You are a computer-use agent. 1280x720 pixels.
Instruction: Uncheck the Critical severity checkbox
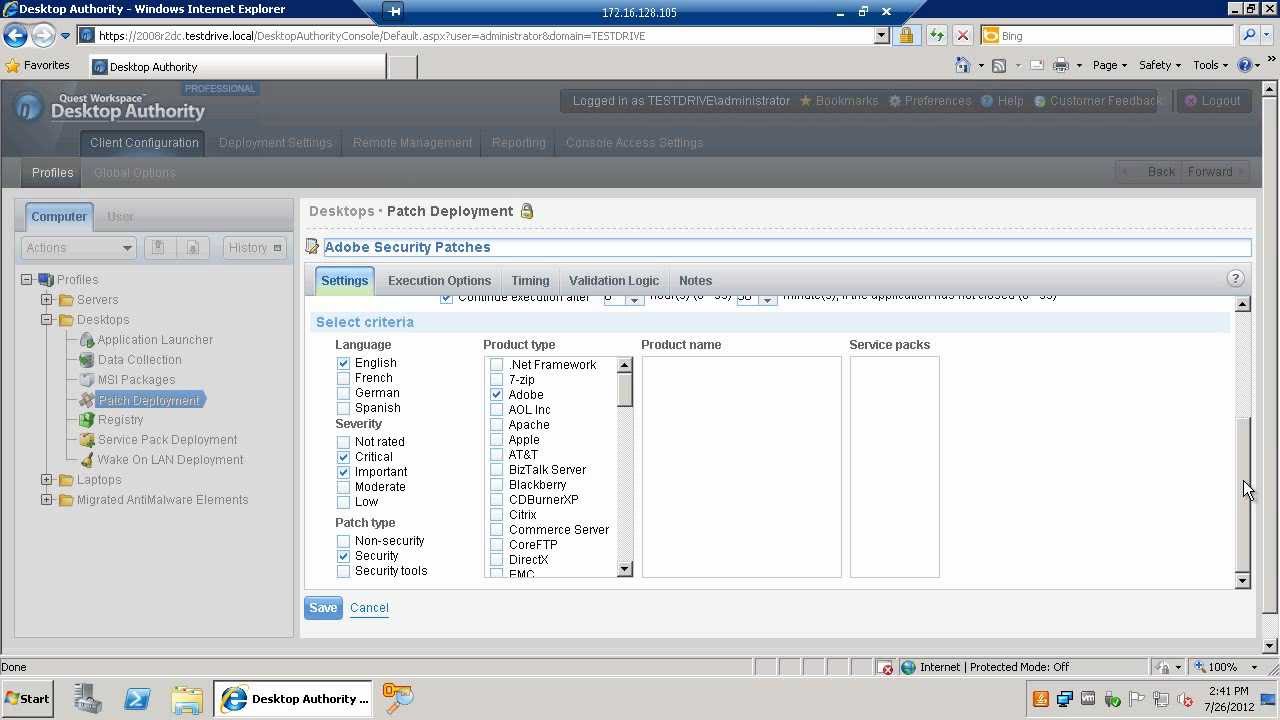[x=343, y=457]
